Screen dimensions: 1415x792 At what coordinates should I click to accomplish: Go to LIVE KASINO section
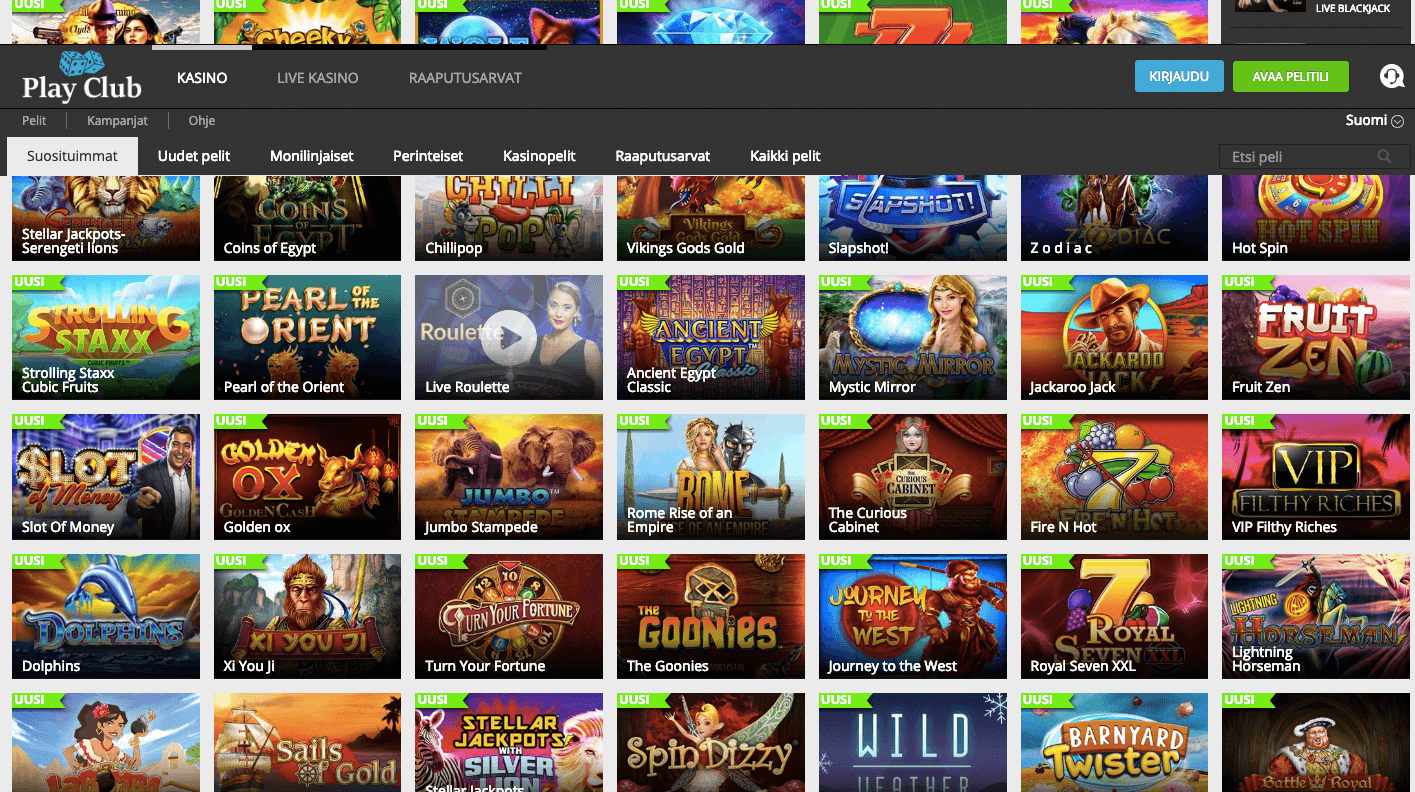[317, 78]
